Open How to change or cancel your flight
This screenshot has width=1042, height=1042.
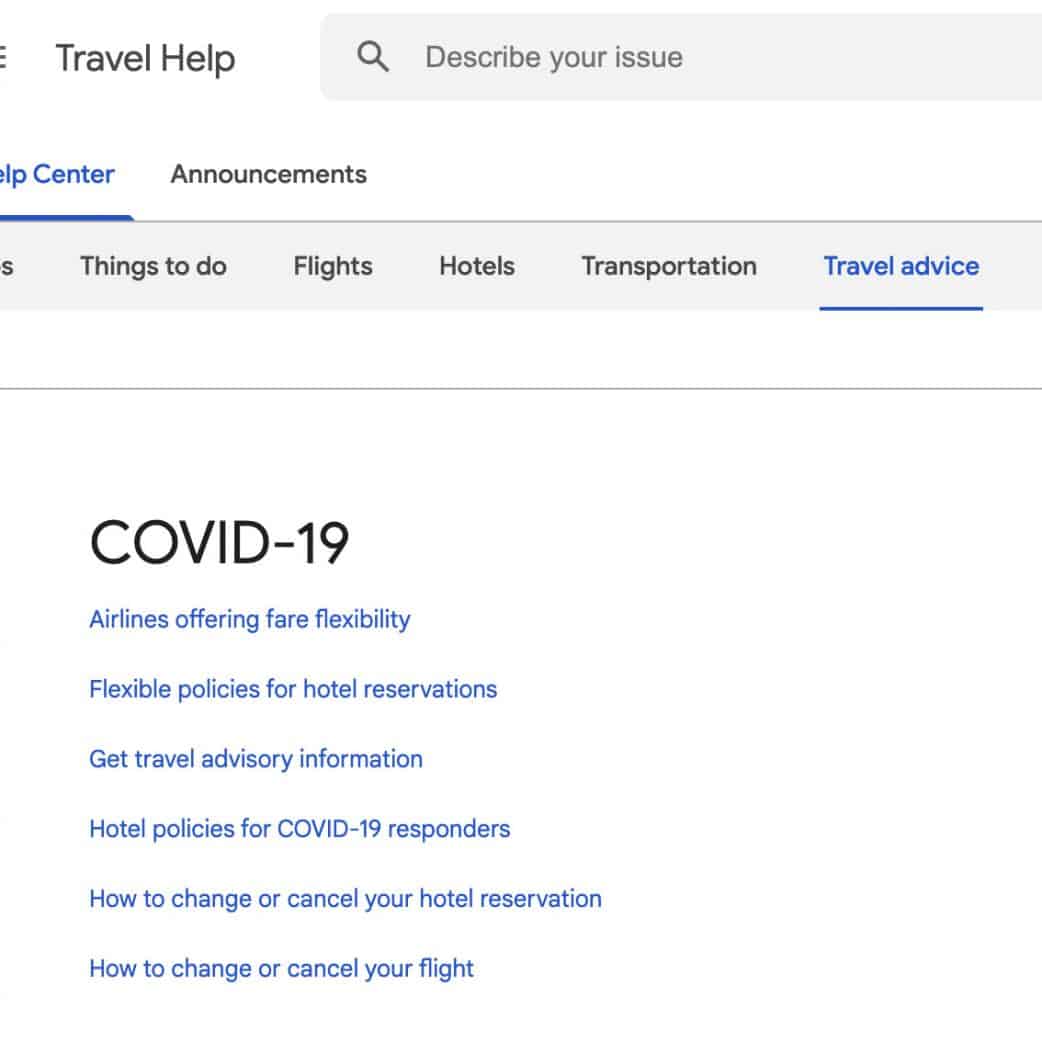point(282,969)
